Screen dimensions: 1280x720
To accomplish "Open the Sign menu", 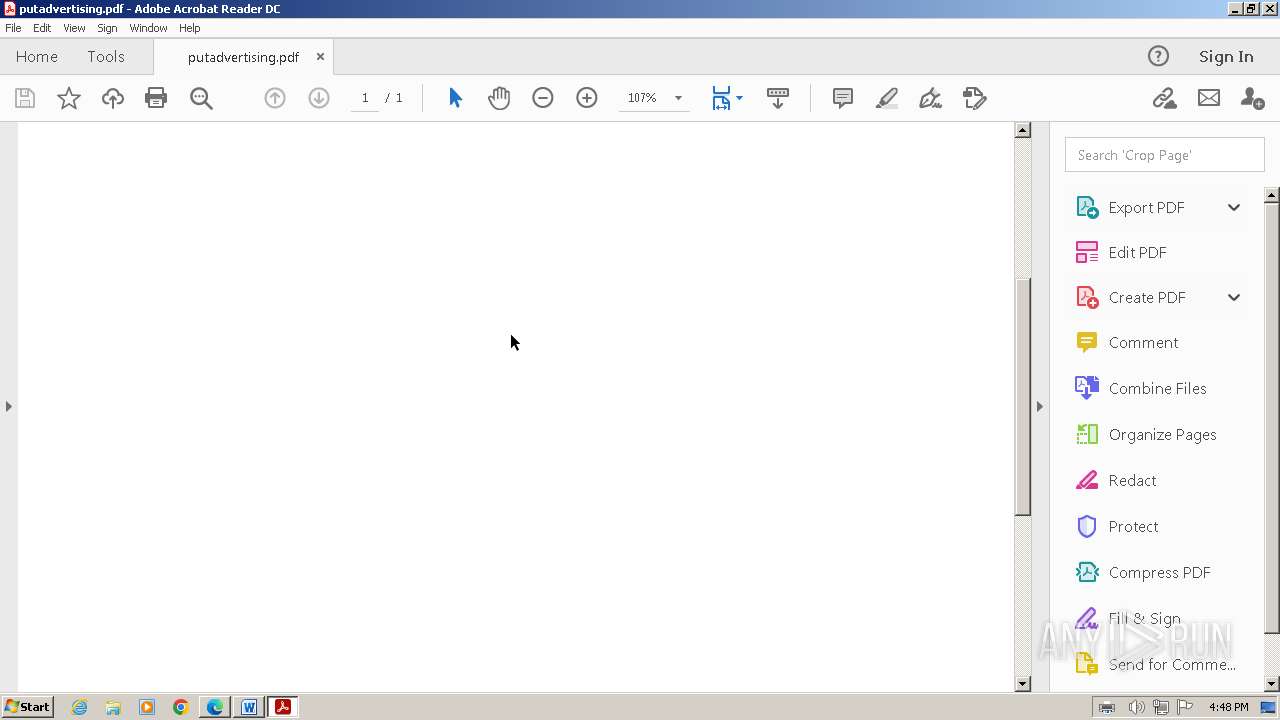I will pos(107,28).
